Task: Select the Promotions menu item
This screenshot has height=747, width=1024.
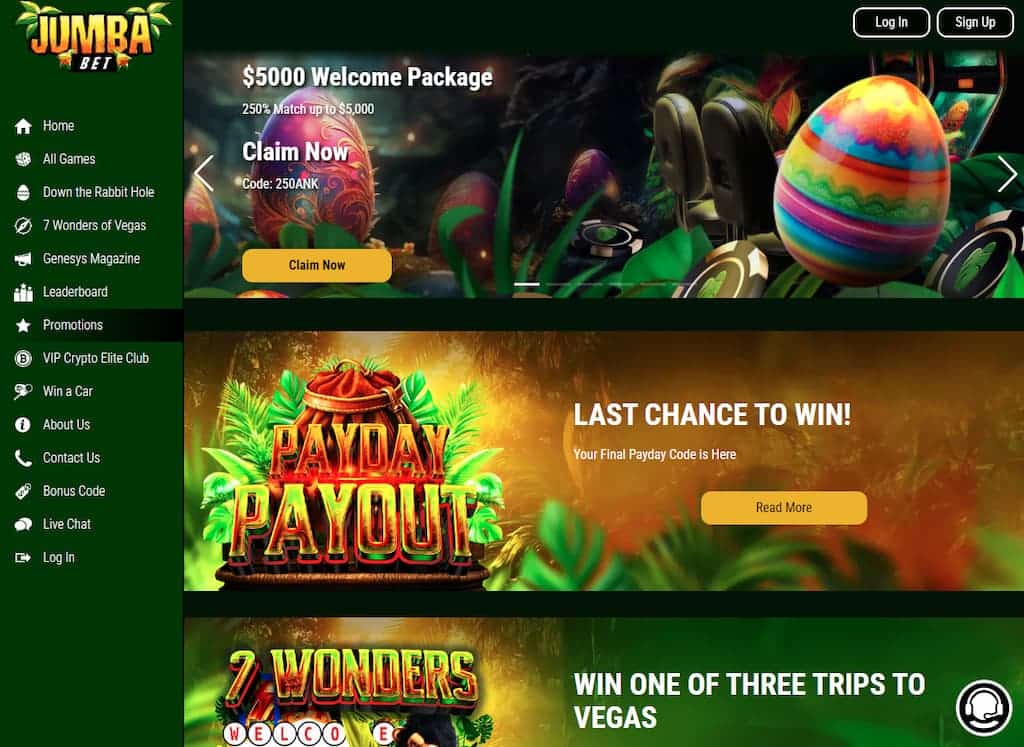Action: [x=91, y=325]
